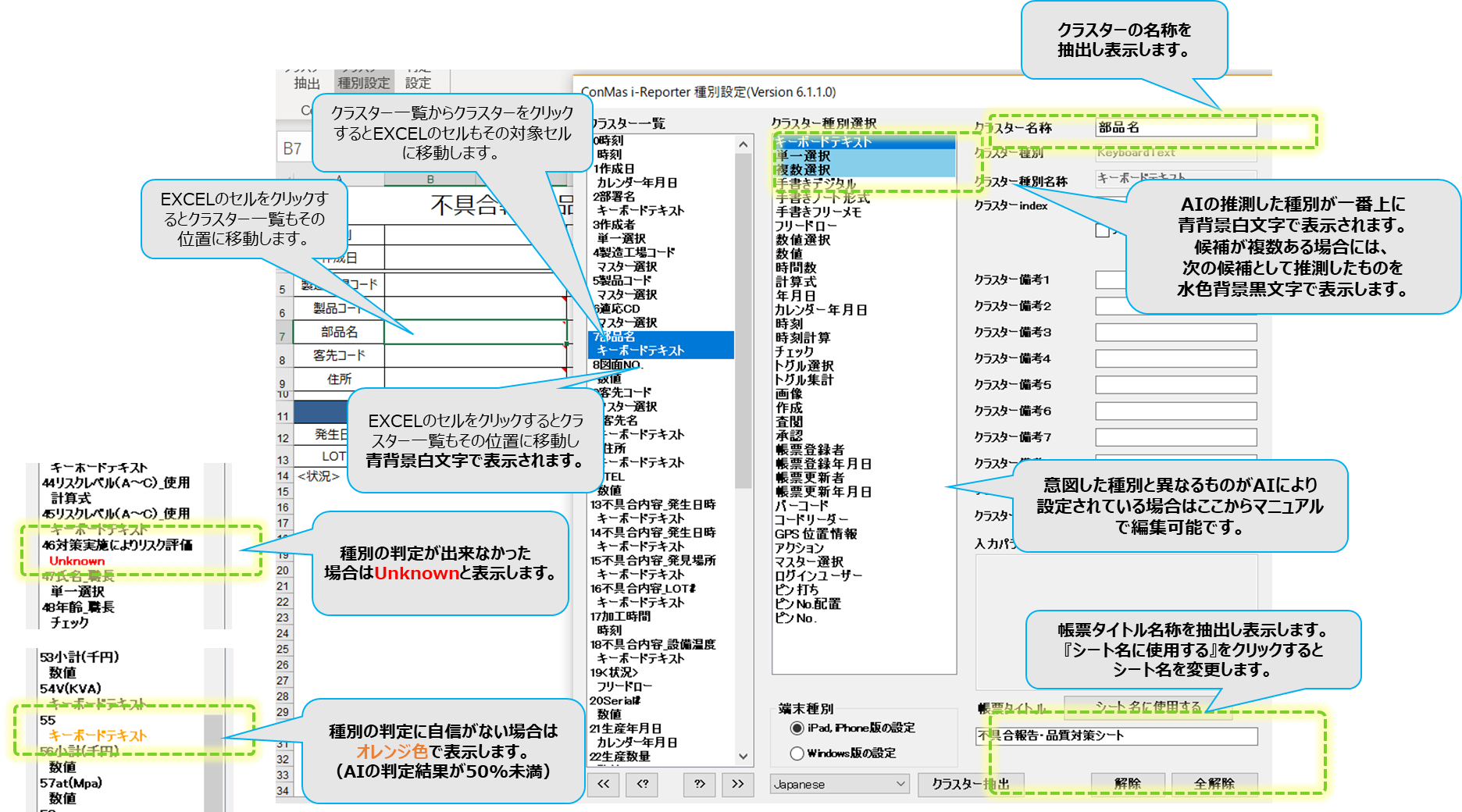Image resolution: width=1462 pixels, height=812 pixels.
Task: Select iPad, iPhone版の設定 radio button
Action: click(797, 728)
